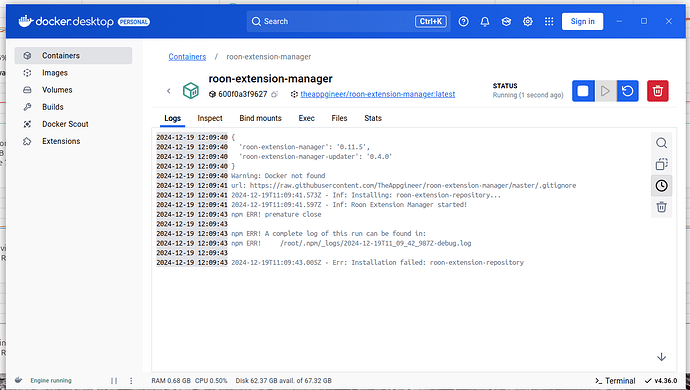Click the Ctrl+K shortcut badge
Image resolution: width=690 pixels, height=390 pixels.
[430, 21]
